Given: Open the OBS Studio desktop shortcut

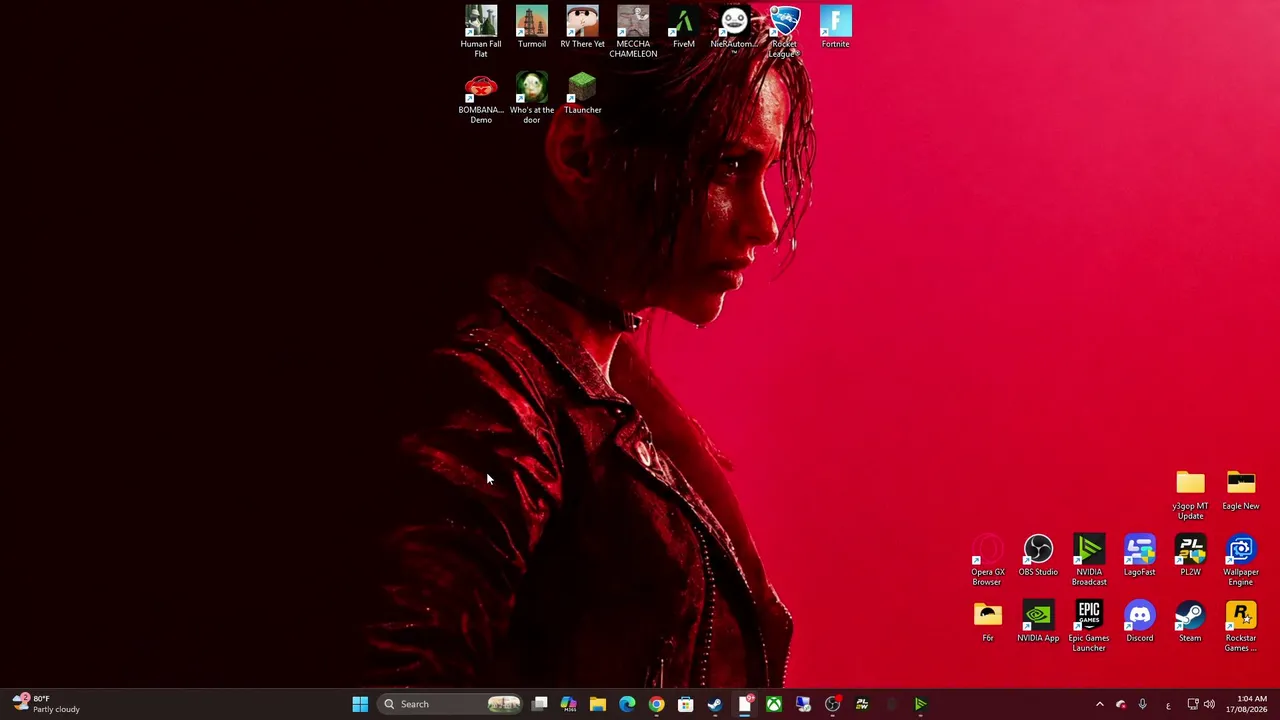Looking at the screenshot, I should [x=1038, y=555].
